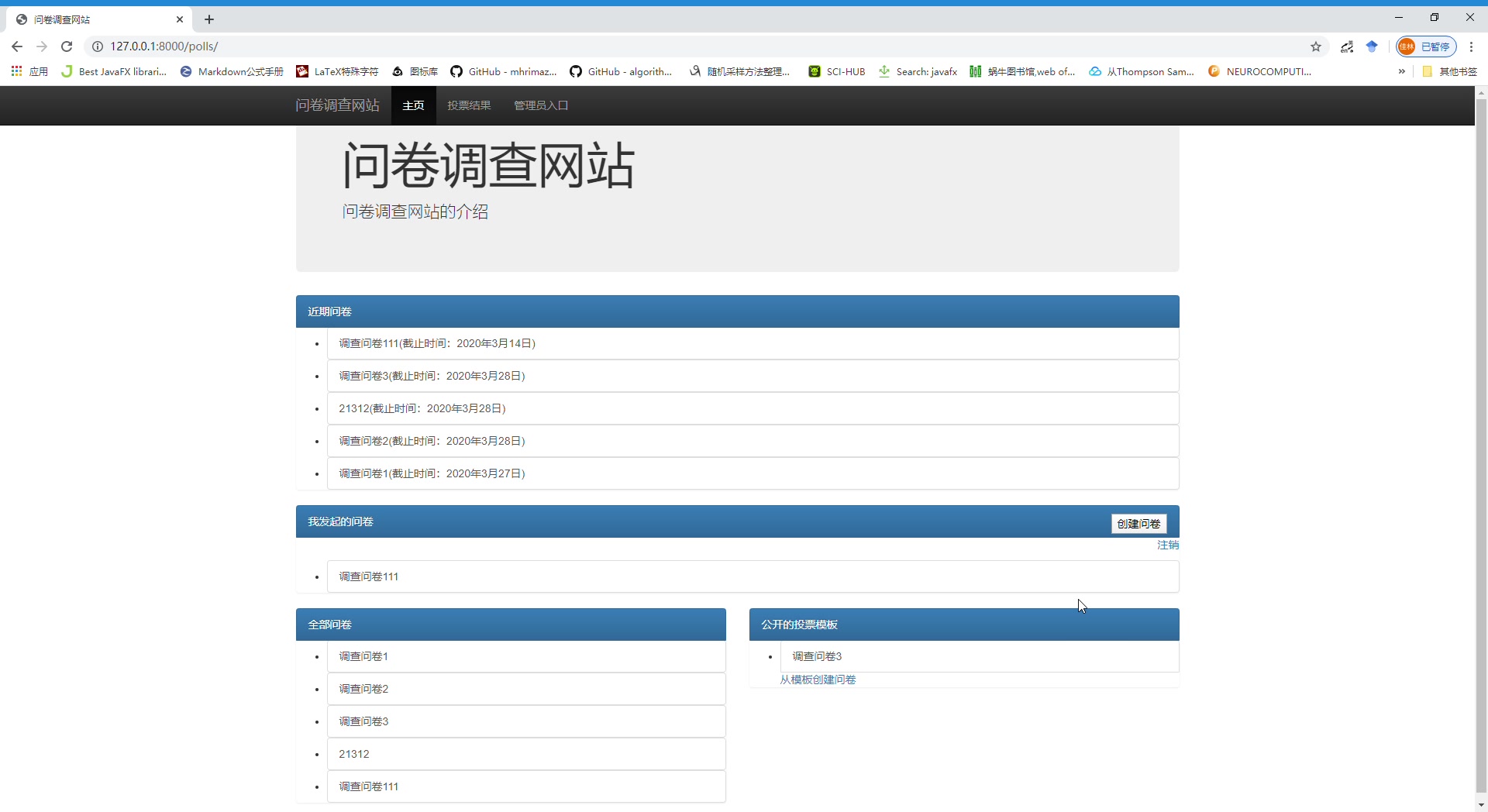
Task: Open 图标库 bookmark
Action: click(x=415, y=71)
